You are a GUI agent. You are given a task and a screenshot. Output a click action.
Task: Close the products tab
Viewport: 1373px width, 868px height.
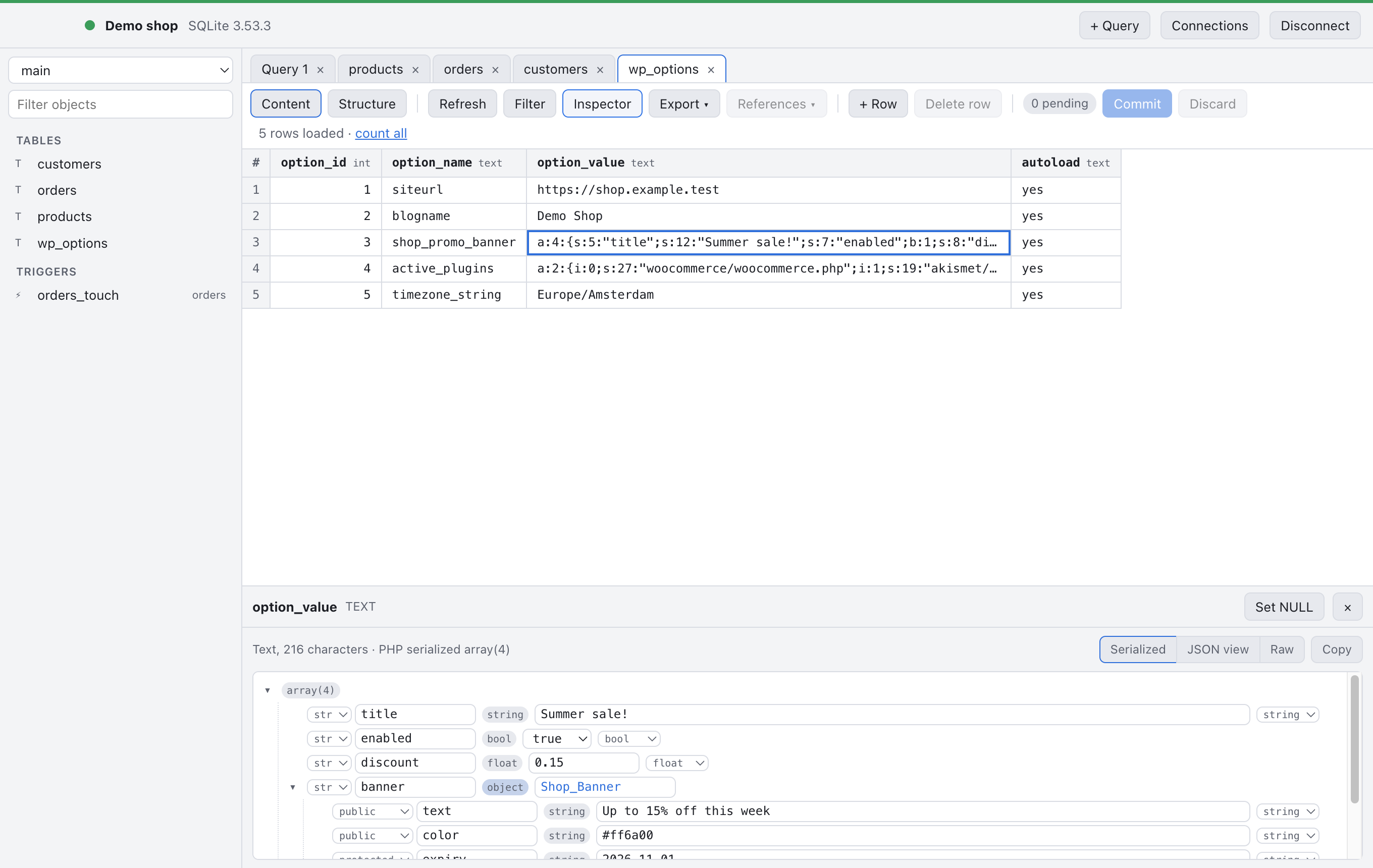coord(415,70)
